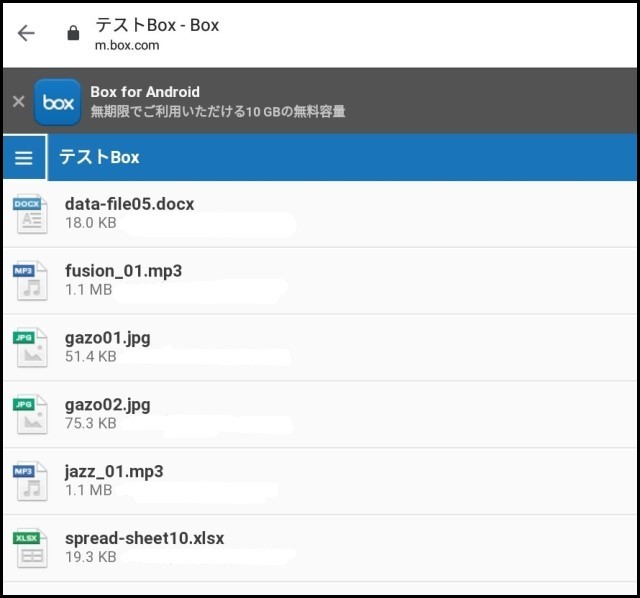This screenshot has width=640, height=598.
Task: Open jazz_01.mp3 audio file
Action: 114,471
